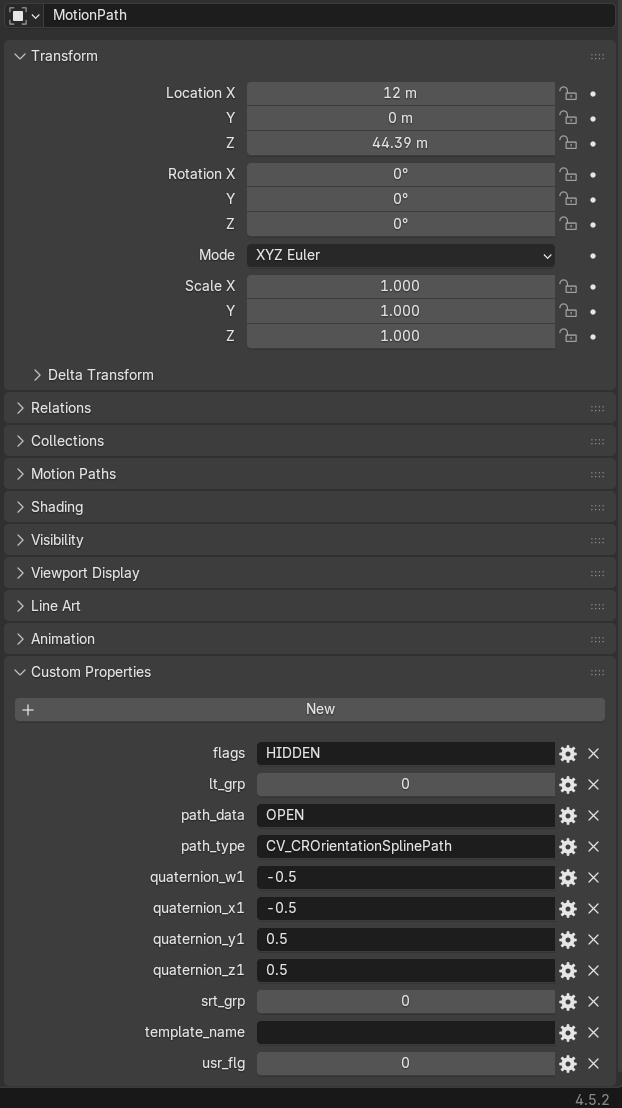Expand the Relations panel
The image size is (622, 1108).
tap(60, 408)
